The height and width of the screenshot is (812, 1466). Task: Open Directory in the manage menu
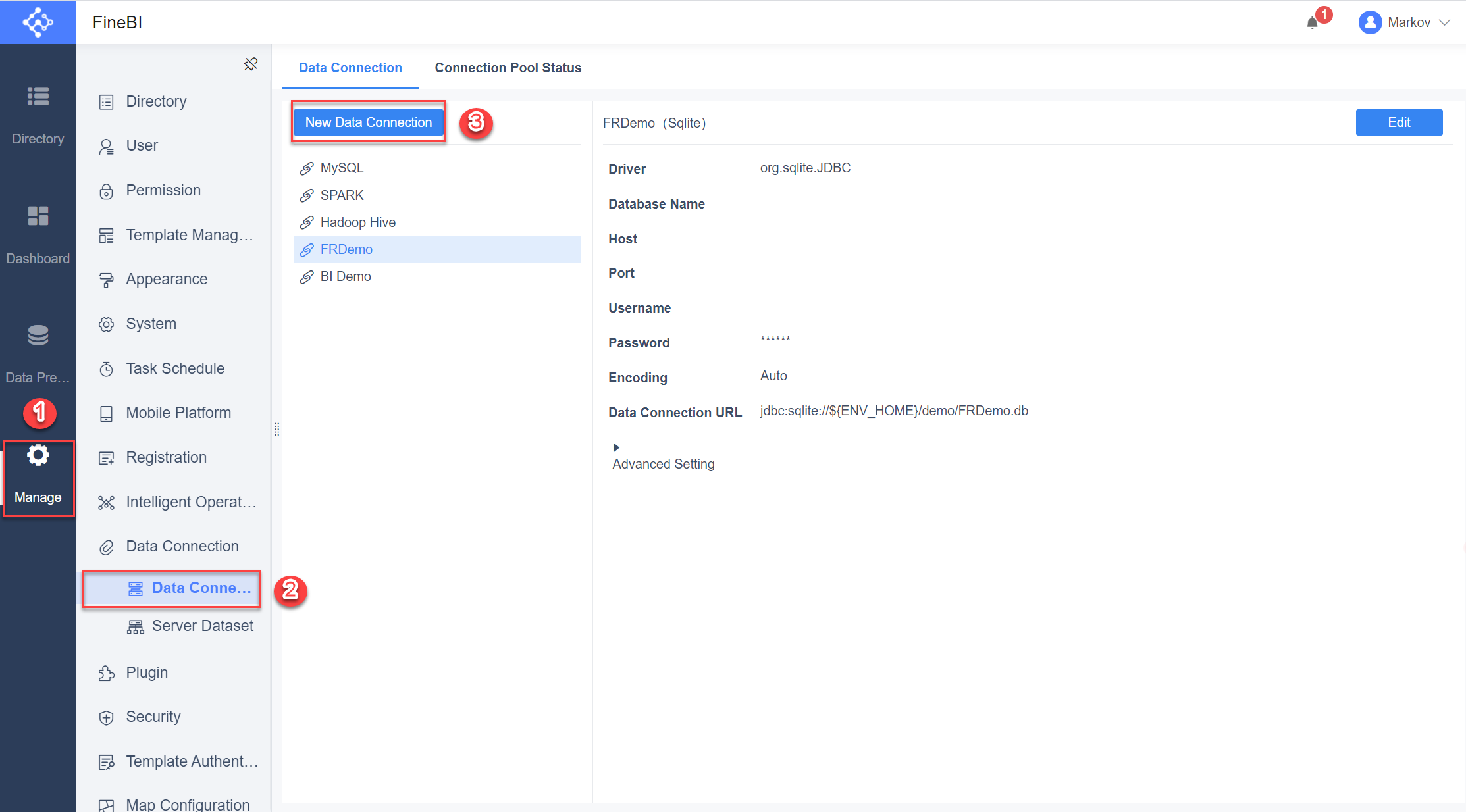[174, 101]
